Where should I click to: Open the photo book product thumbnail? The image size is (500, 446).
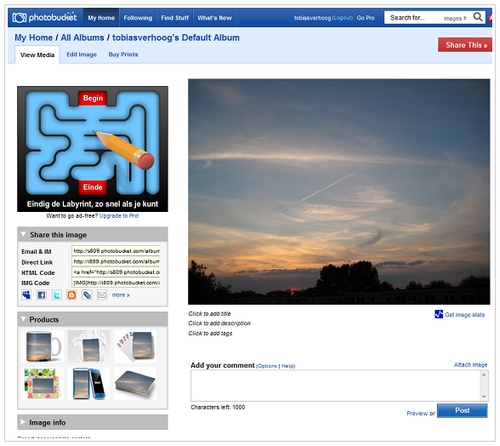[135, 384]
